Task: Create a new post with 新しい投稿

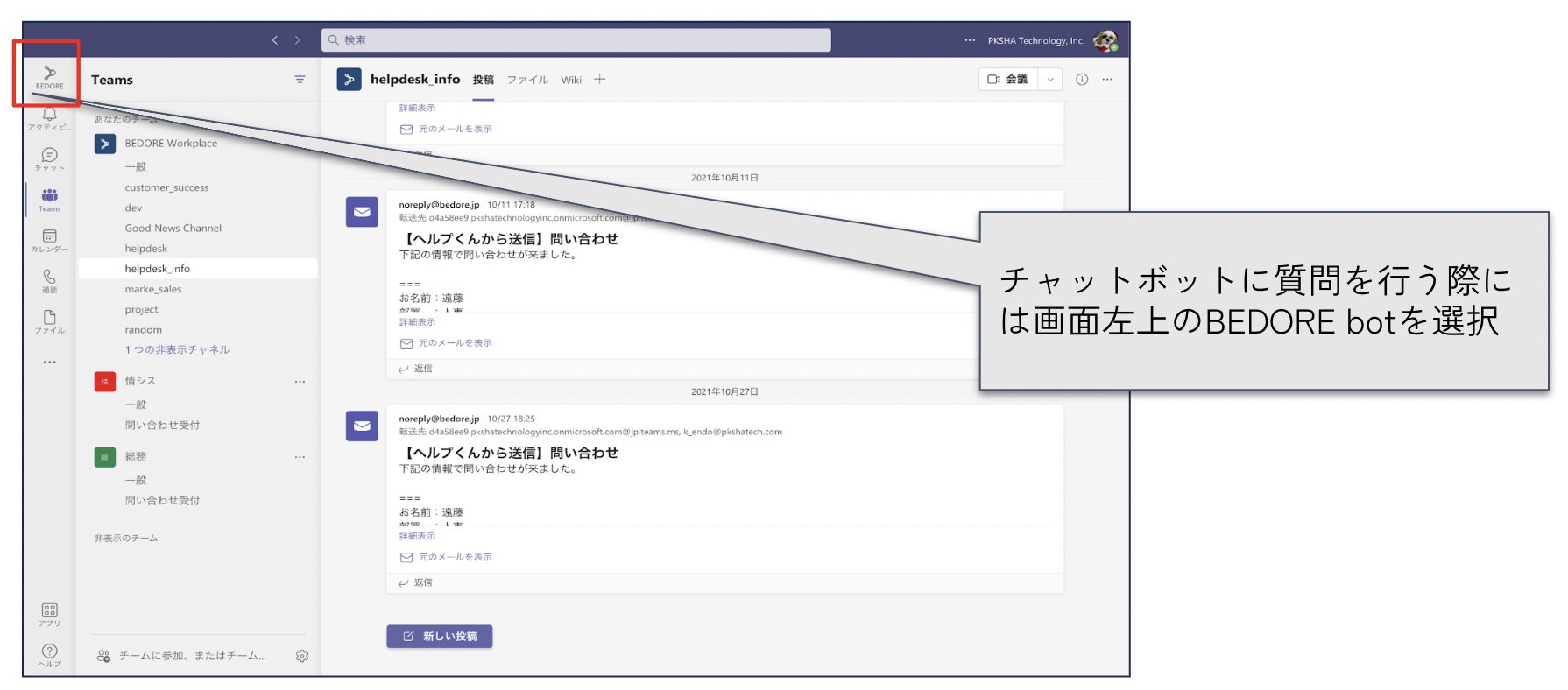Action: tap(440, 637)
